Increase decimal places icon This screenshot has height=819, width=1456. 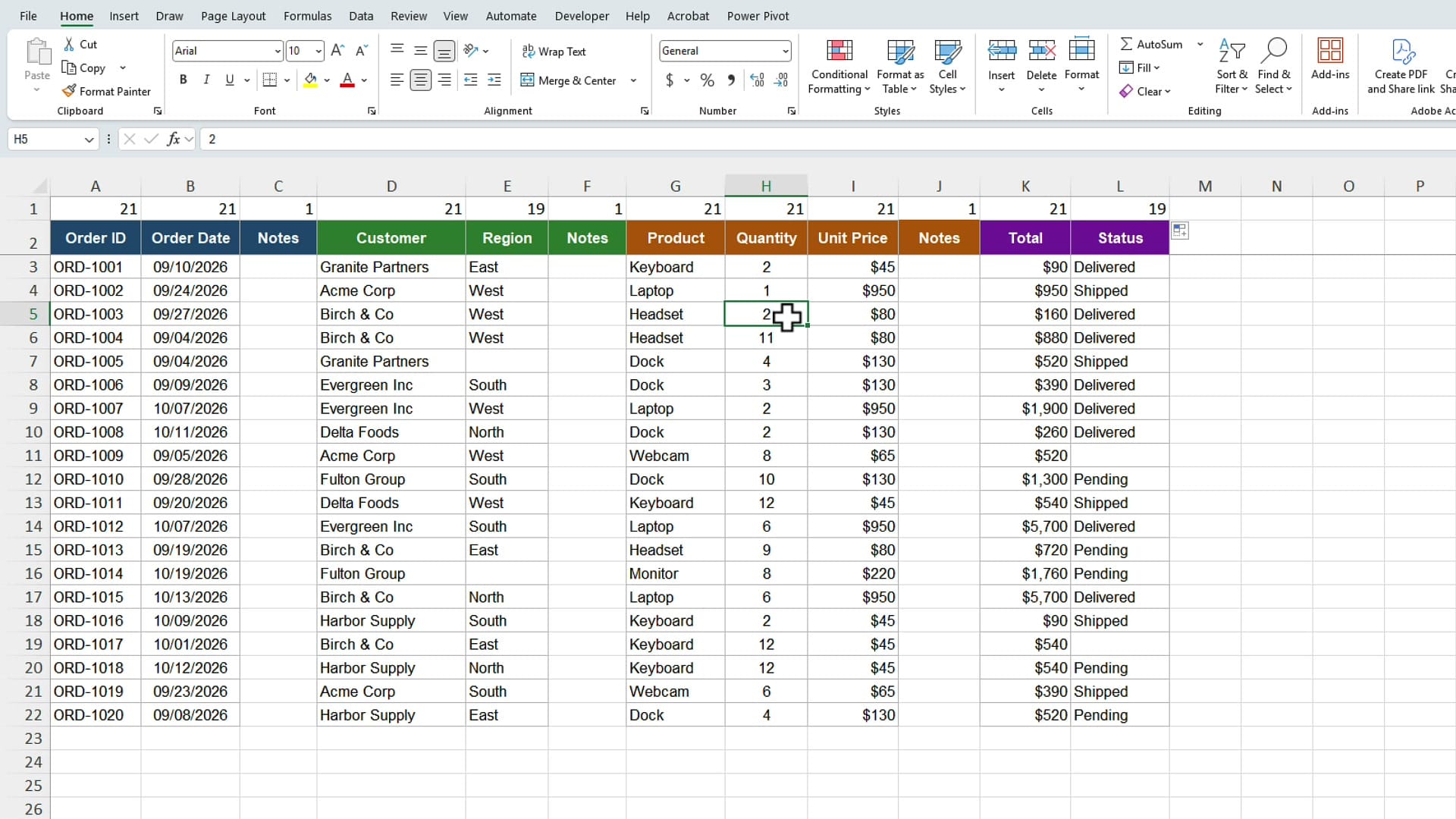[757, 80]
